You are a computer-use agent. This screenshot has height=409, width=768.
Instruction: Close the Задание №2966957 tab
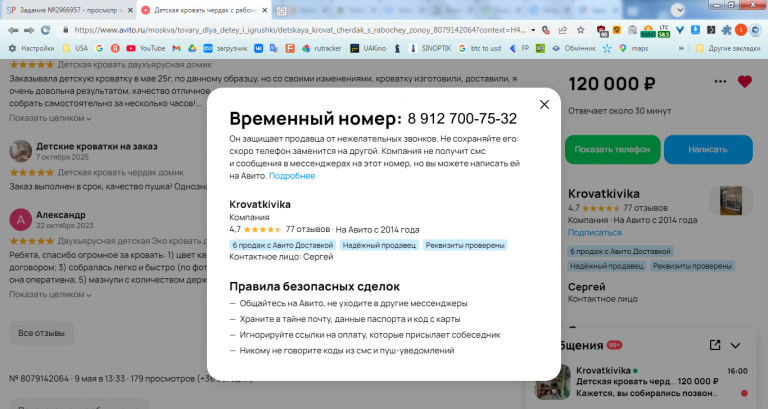pyautogui.click(x=130, y=10)
